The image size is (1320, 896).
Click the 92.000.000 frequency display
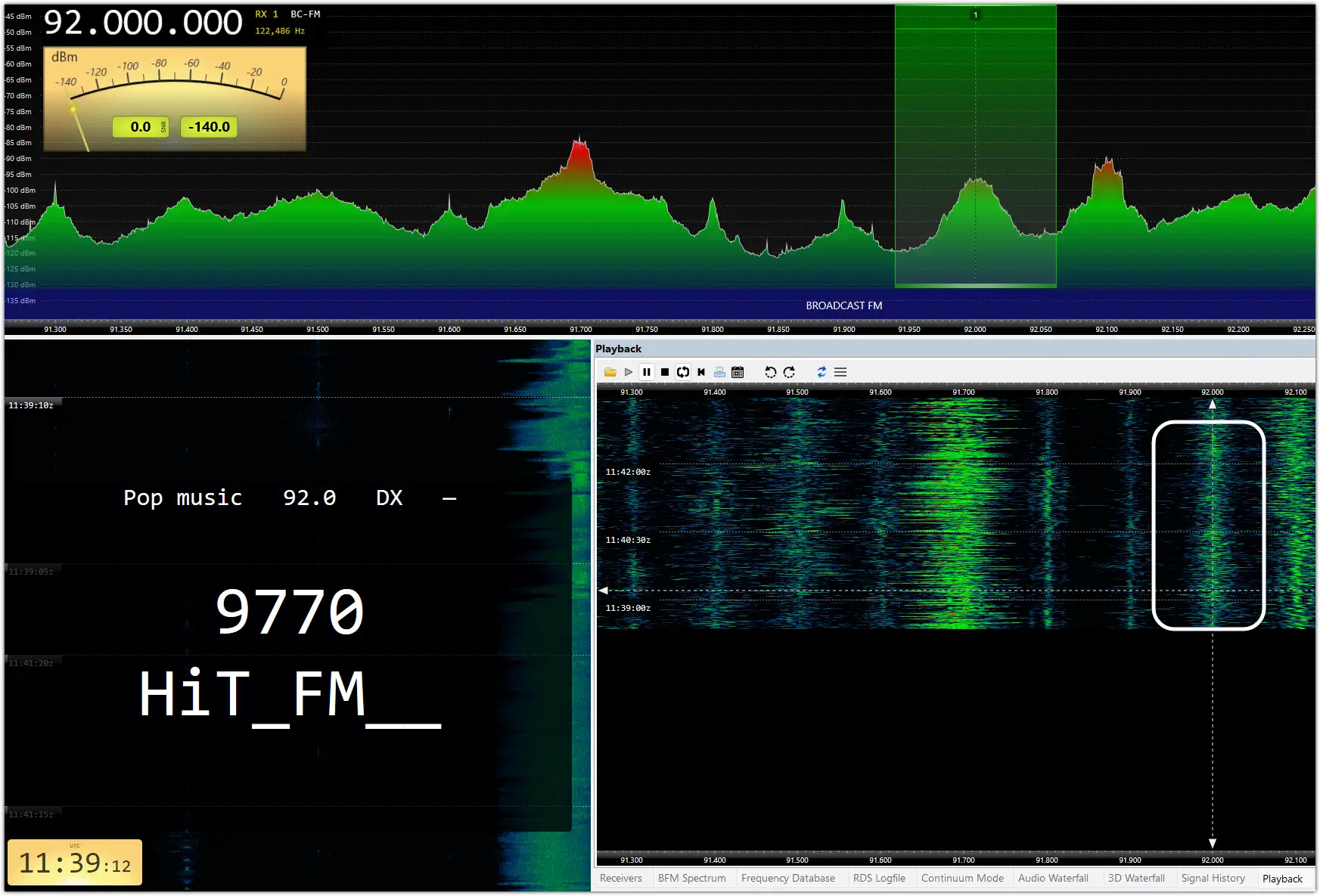click(143, 23)
